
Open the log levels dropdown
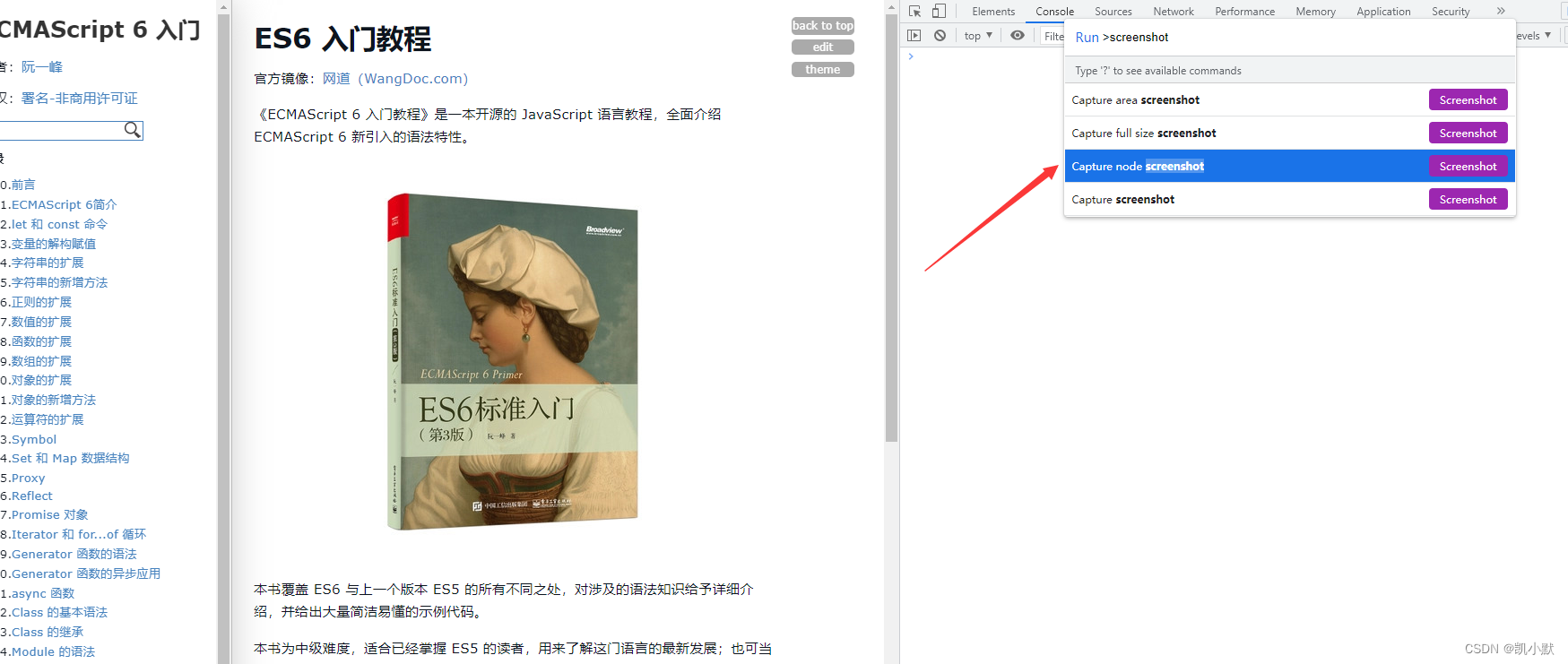[1534, 36]
